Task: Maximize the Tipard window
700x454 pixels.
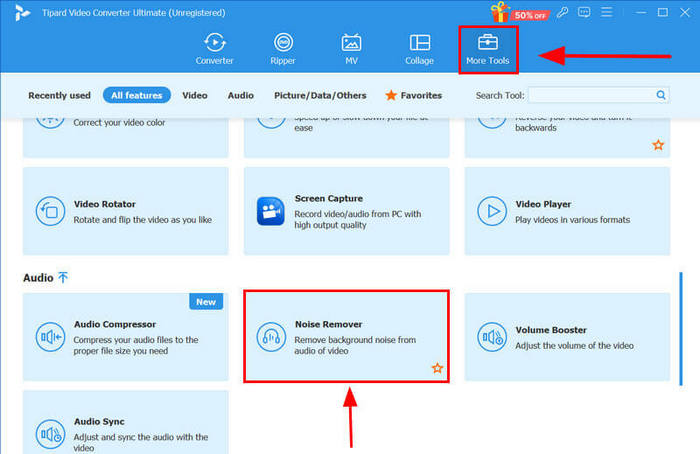Action: click(x=663, y=12)
